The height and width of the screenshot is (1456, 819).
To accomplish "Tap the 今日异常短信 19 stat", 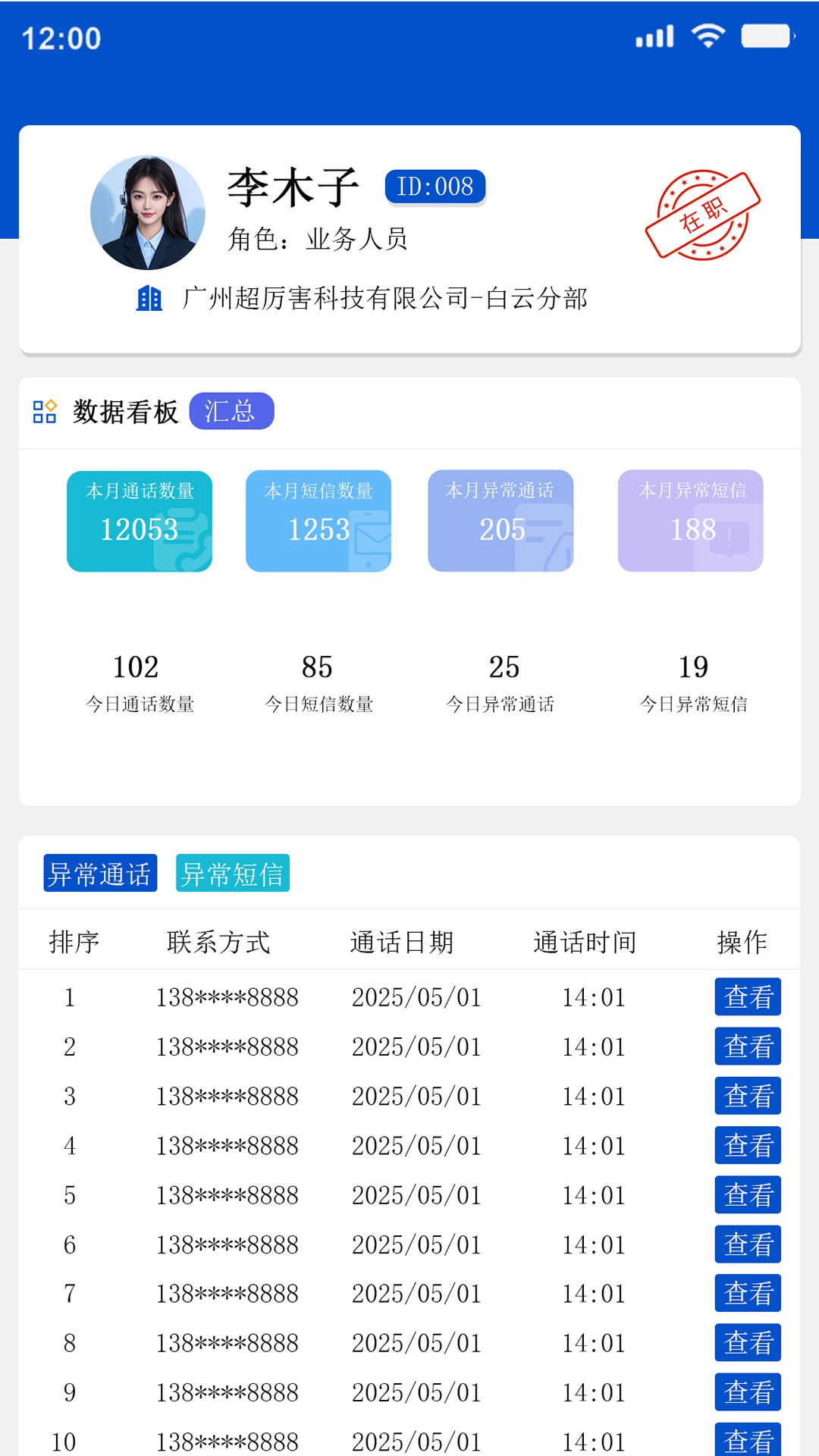I will 693,682.
